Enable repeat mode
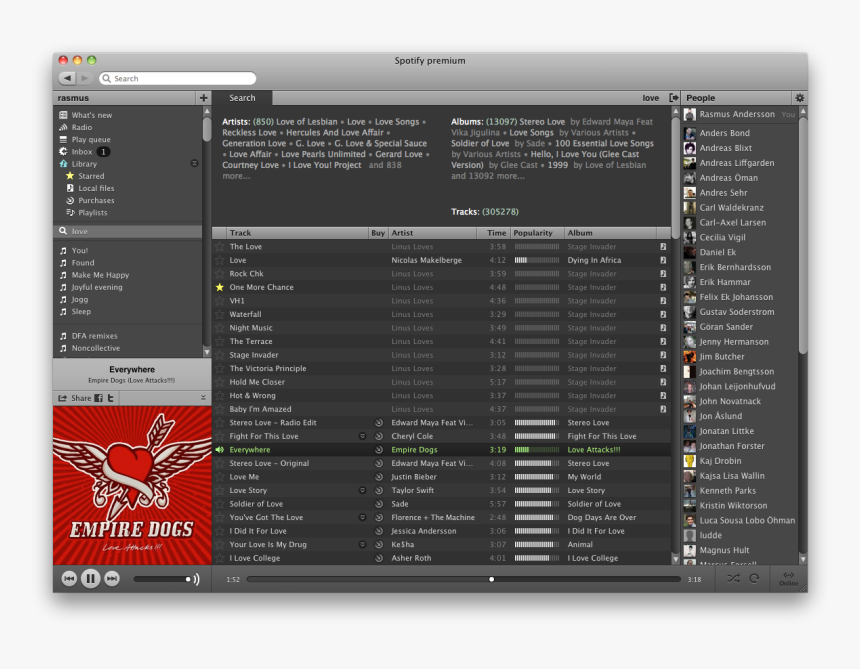860x669 pixels. pyautogui.click(x=756, y=578)
